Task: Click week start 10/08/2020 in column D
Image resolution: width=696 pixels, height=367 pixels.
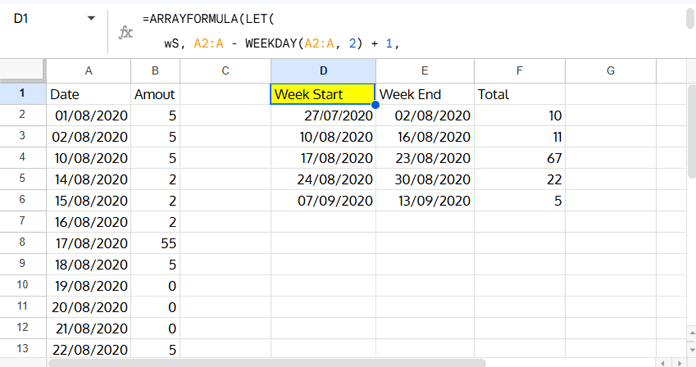Action: pos(323,137)
